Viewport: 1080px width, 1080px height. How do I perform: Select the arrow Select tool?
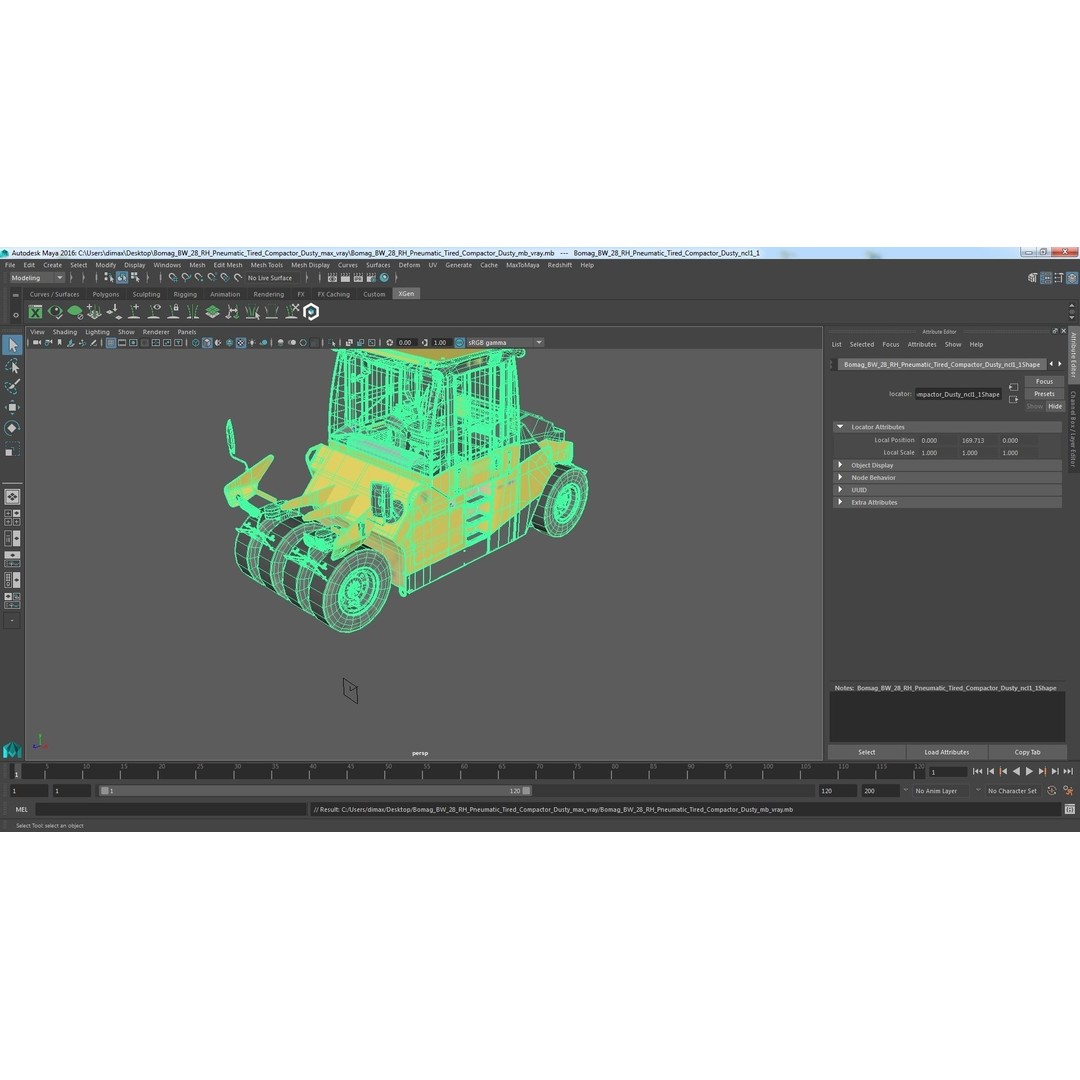click(x=12, y=345)
